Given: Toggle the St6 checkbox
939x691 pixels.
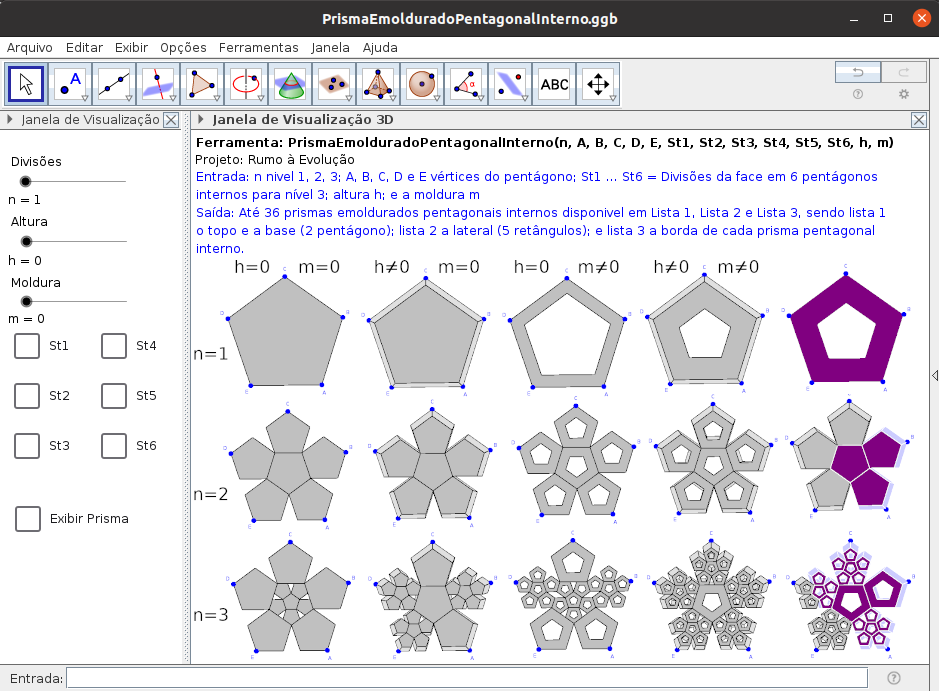Looking at the screenshot, I should pos(114,445).
